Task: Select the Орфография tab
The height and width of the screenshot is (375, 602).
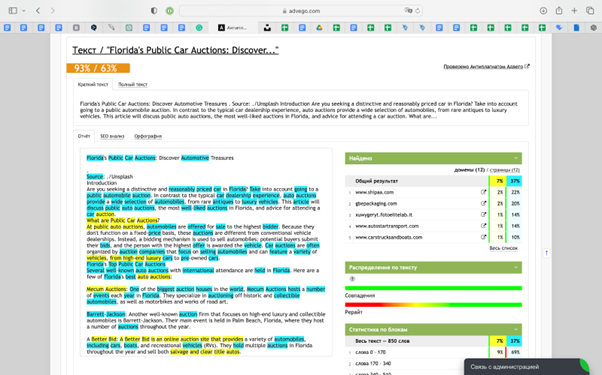Action: (148, 136)
